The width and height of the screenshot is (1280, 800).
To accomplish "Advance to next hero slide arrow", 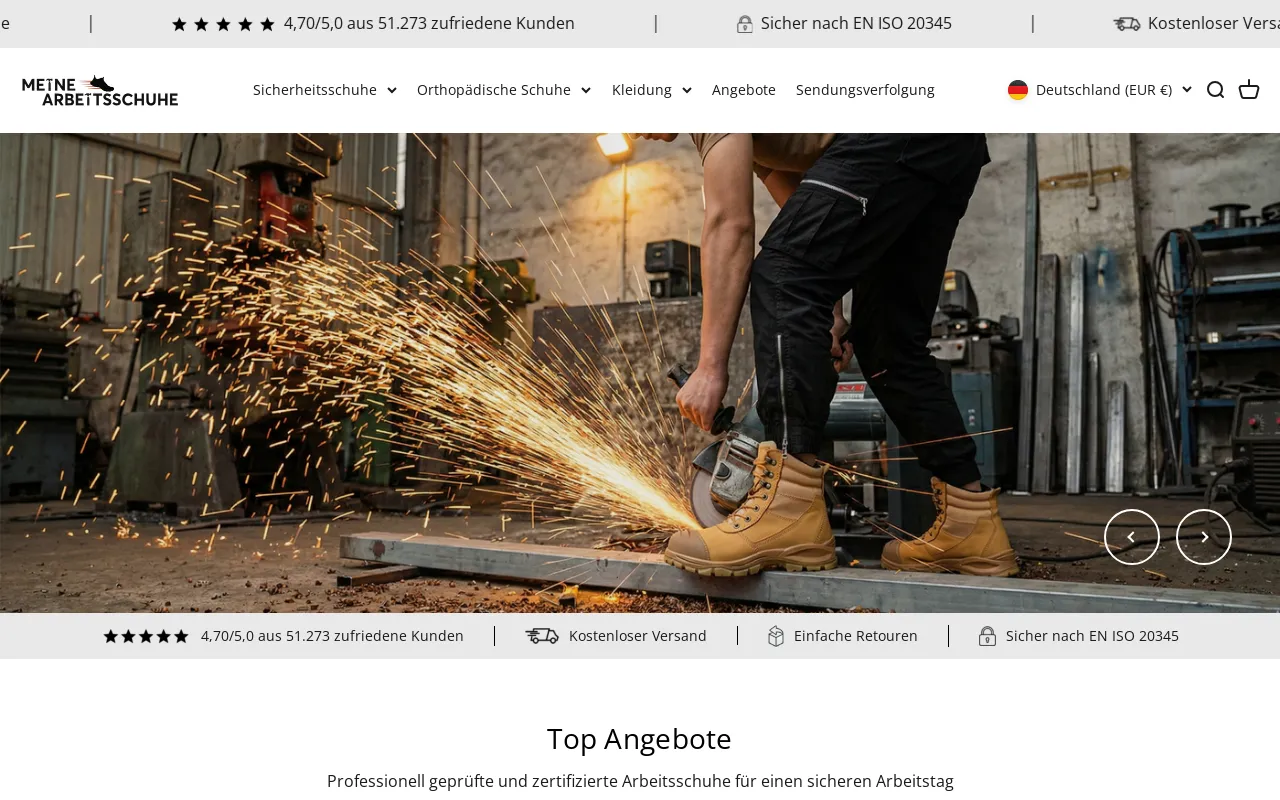I will [1203, 537].
